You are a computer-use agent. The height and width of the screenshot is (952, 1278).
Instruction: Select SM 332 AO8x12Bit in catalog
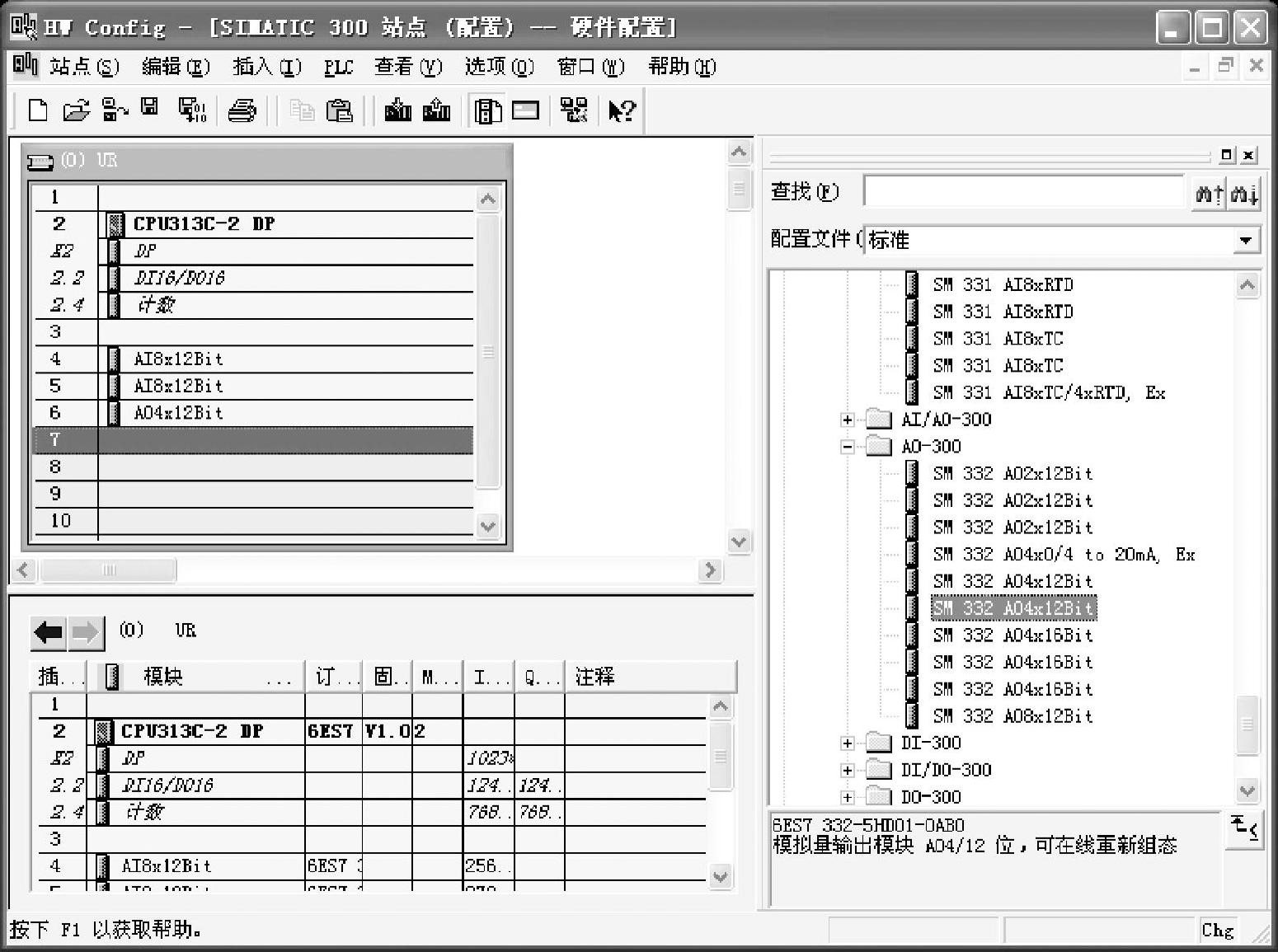(x=1013, y=716)
